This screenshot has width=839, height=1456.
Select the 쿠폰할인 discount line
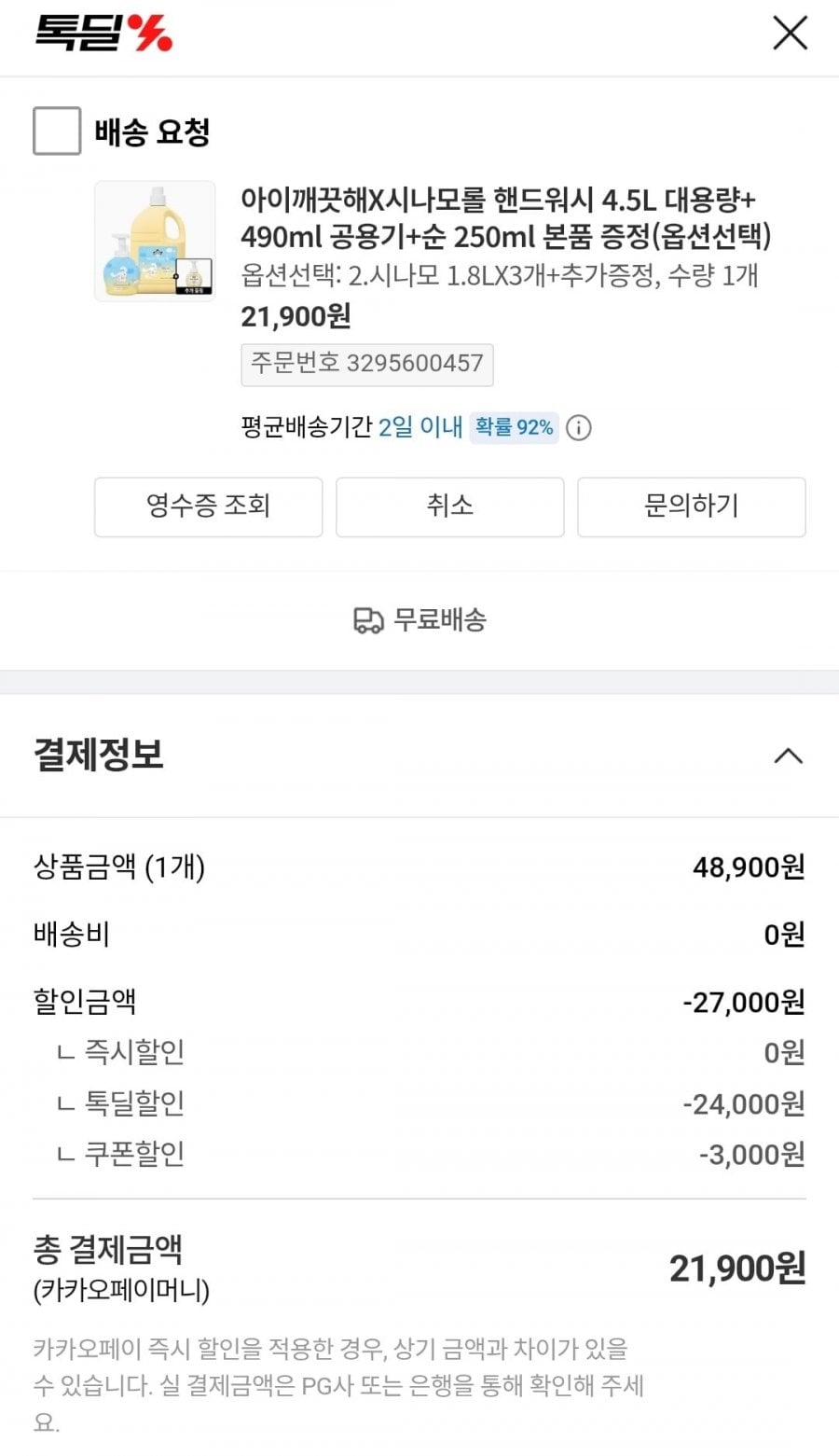pos(134,1155)
